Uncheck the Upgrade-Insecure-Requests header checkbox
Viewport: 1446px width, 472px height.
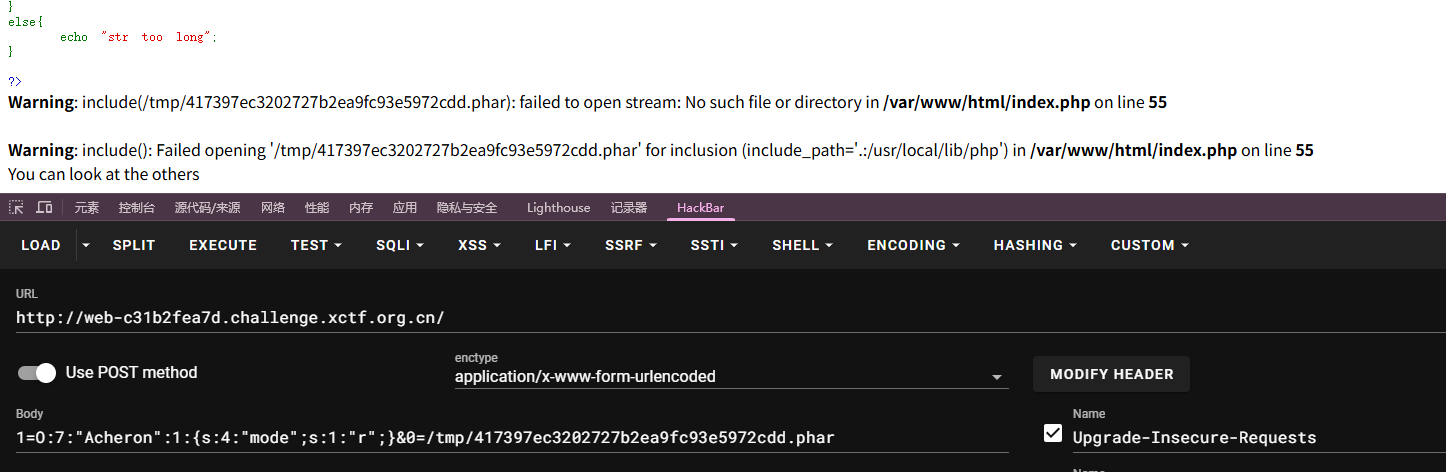pos(1052,433)
